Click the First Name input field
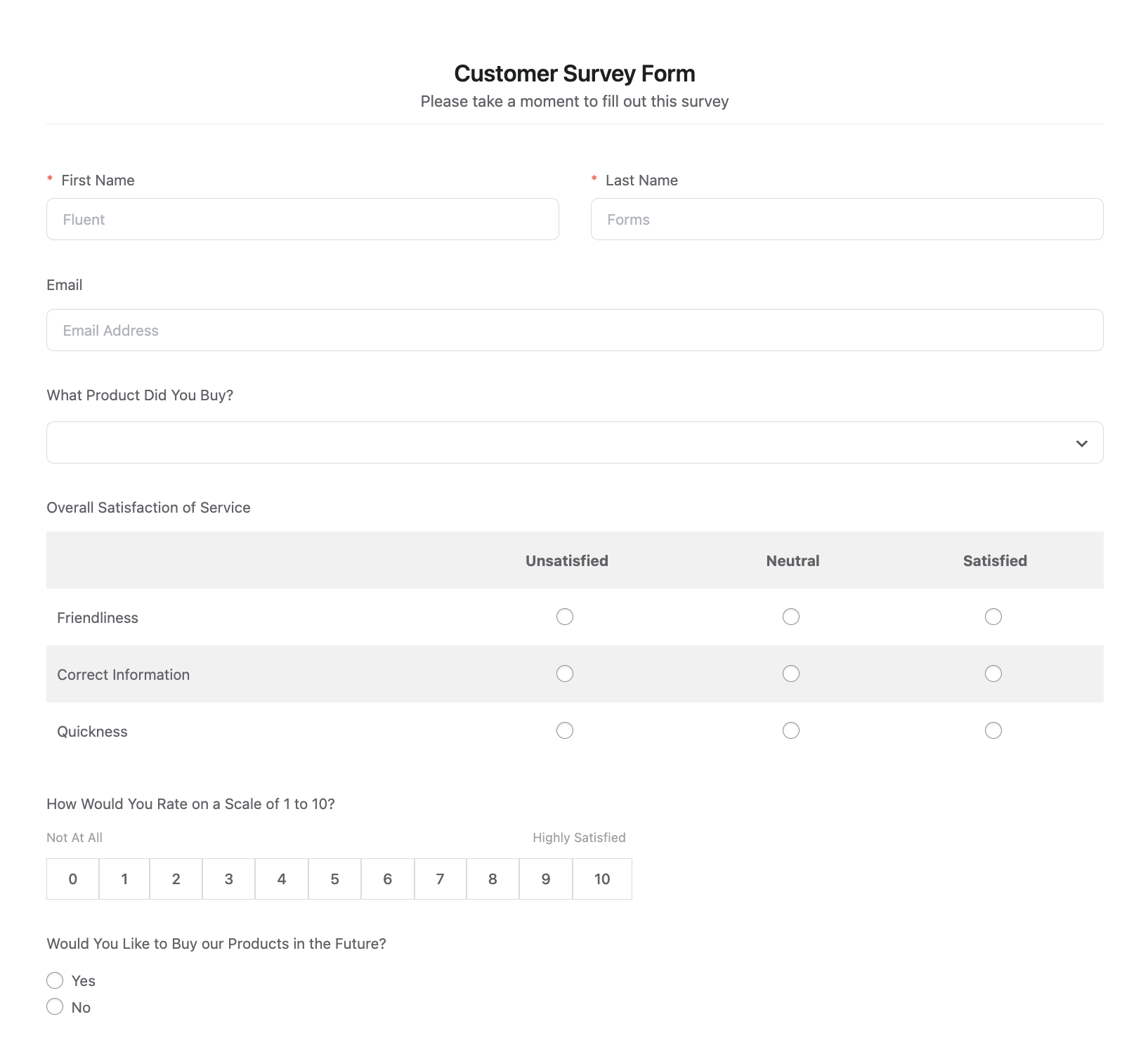 coord(302,218)
